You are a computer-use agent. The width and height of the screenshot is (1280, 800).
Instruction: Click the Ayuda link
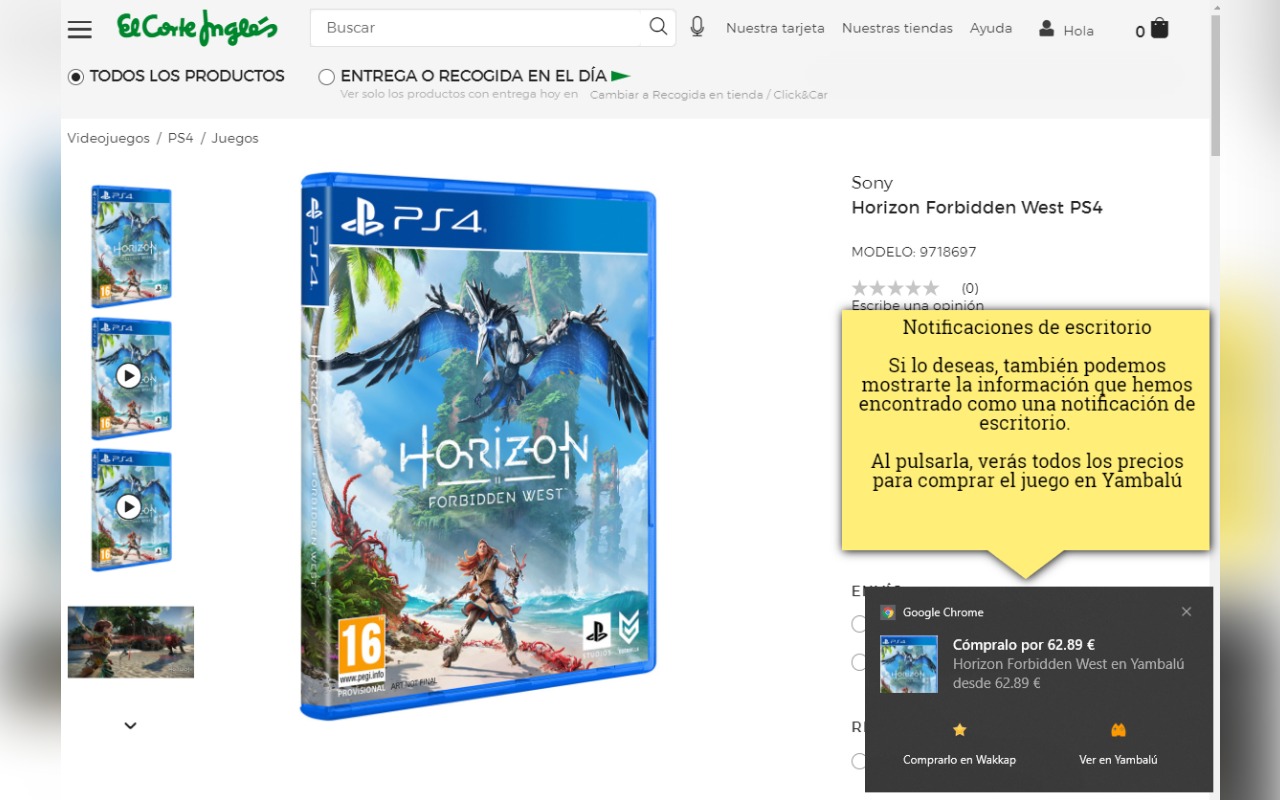click(x=991, y=28)
